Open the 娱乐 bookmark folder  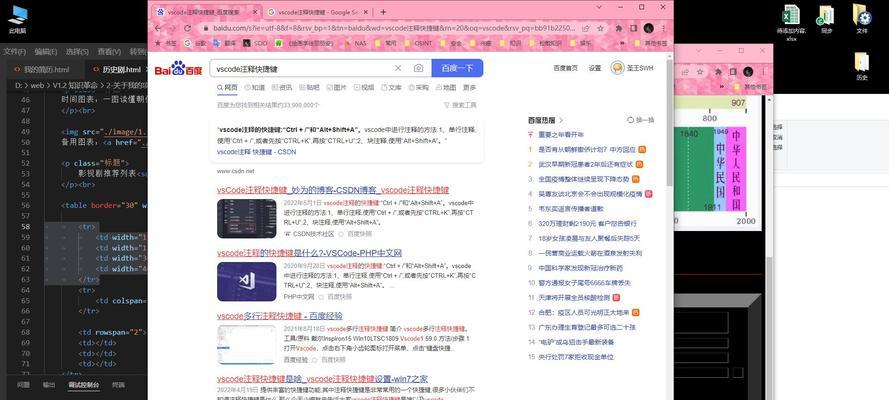tap(579, 42)
